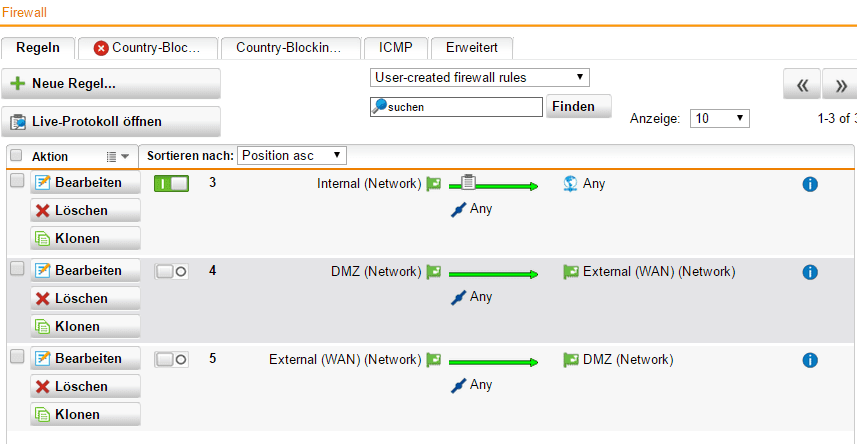The image size is (857, 444).
Task: Open the Anzeige count dropdown
Action: (719, 118)
